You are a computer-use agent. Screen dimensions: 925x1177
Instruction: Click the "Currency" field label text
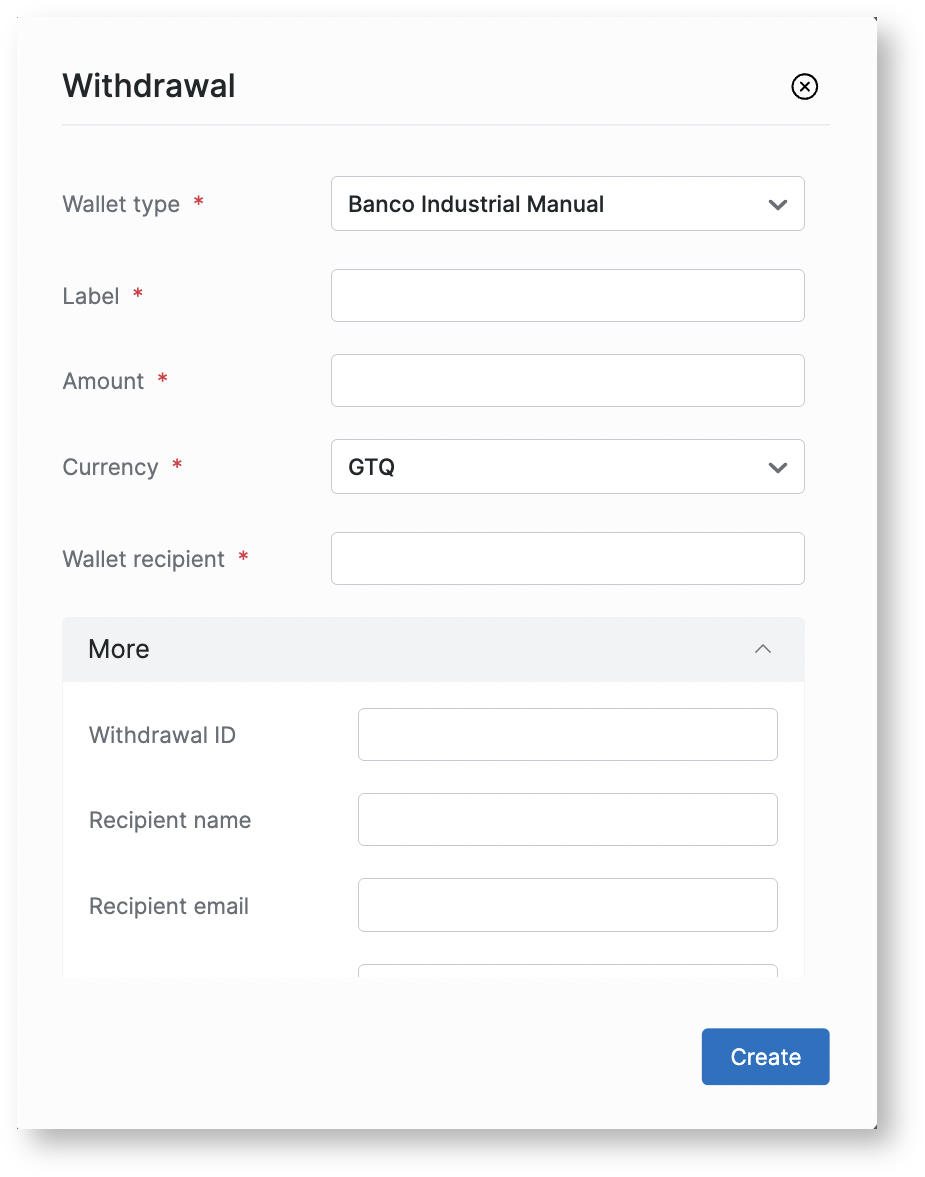[x=110, y=467]
